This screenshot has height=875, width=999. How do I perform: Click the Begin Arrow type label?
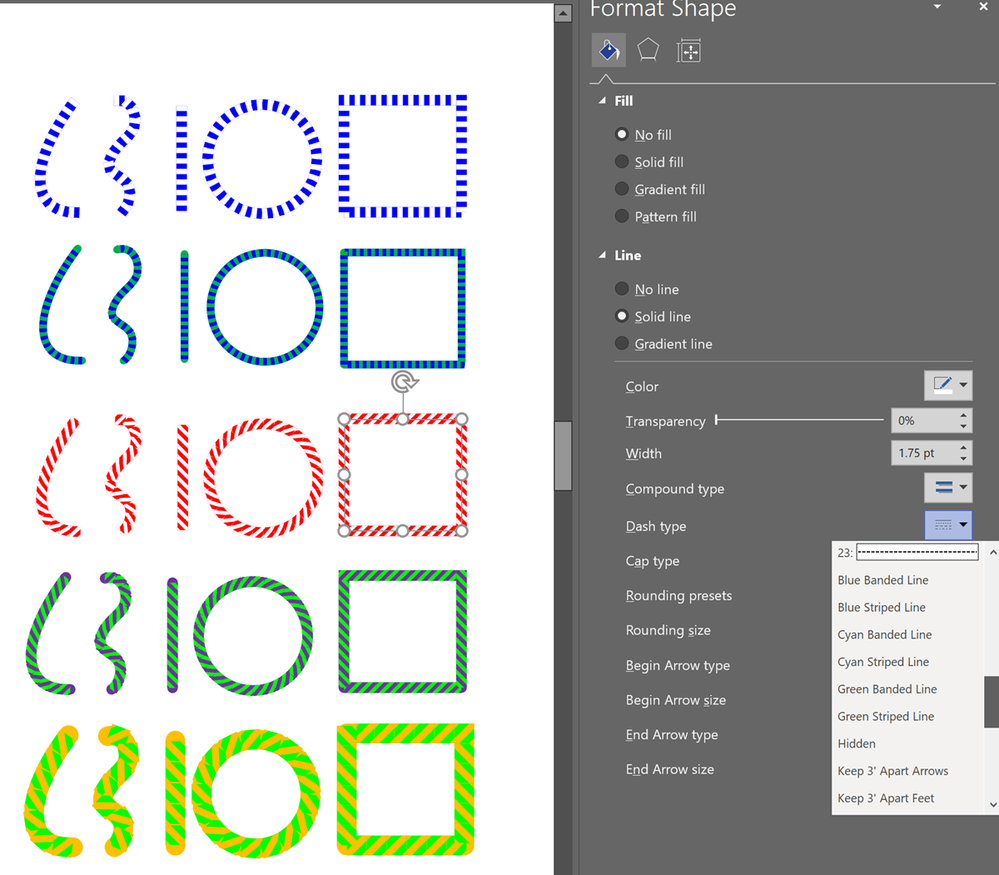[x=678, y=665]
